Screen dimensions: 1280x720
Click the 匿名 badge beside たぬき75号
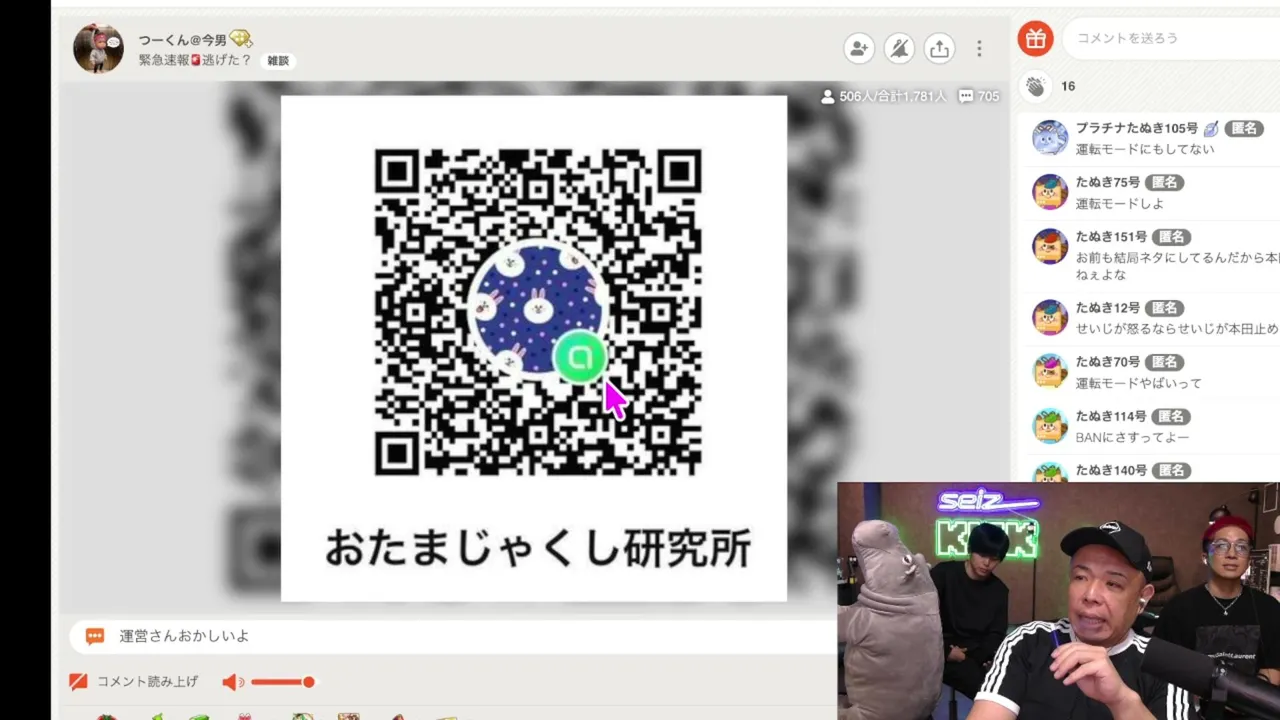(x=1165, y=183)
